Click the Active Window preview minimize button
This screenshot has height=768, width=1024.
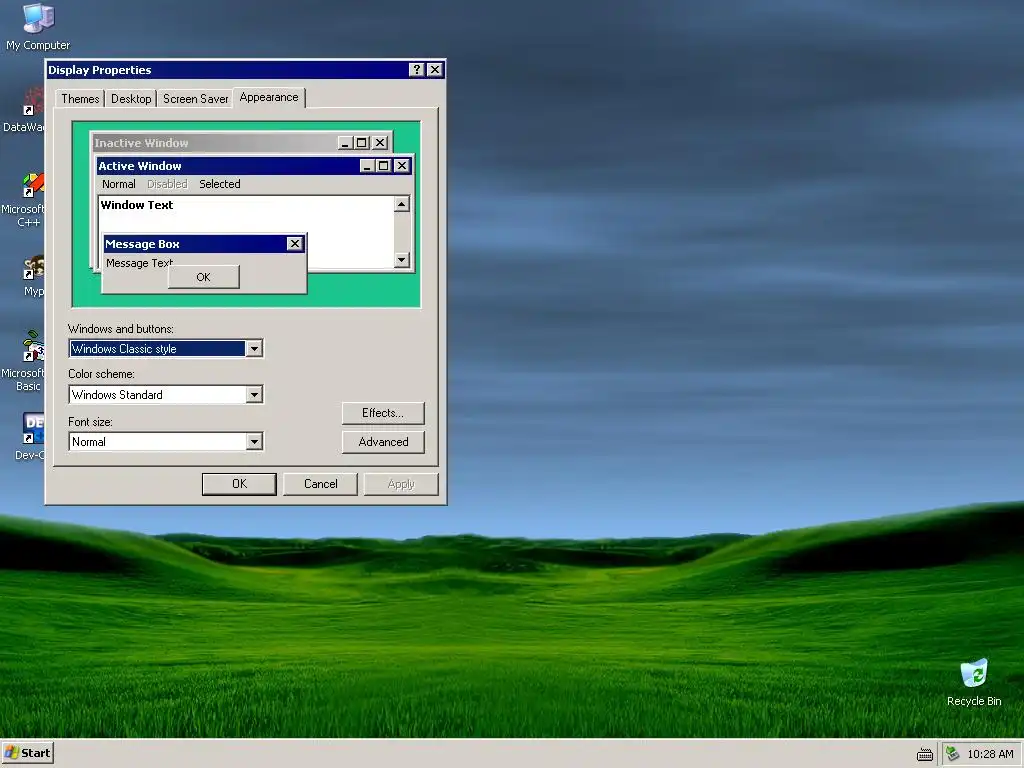coord(368,166)
